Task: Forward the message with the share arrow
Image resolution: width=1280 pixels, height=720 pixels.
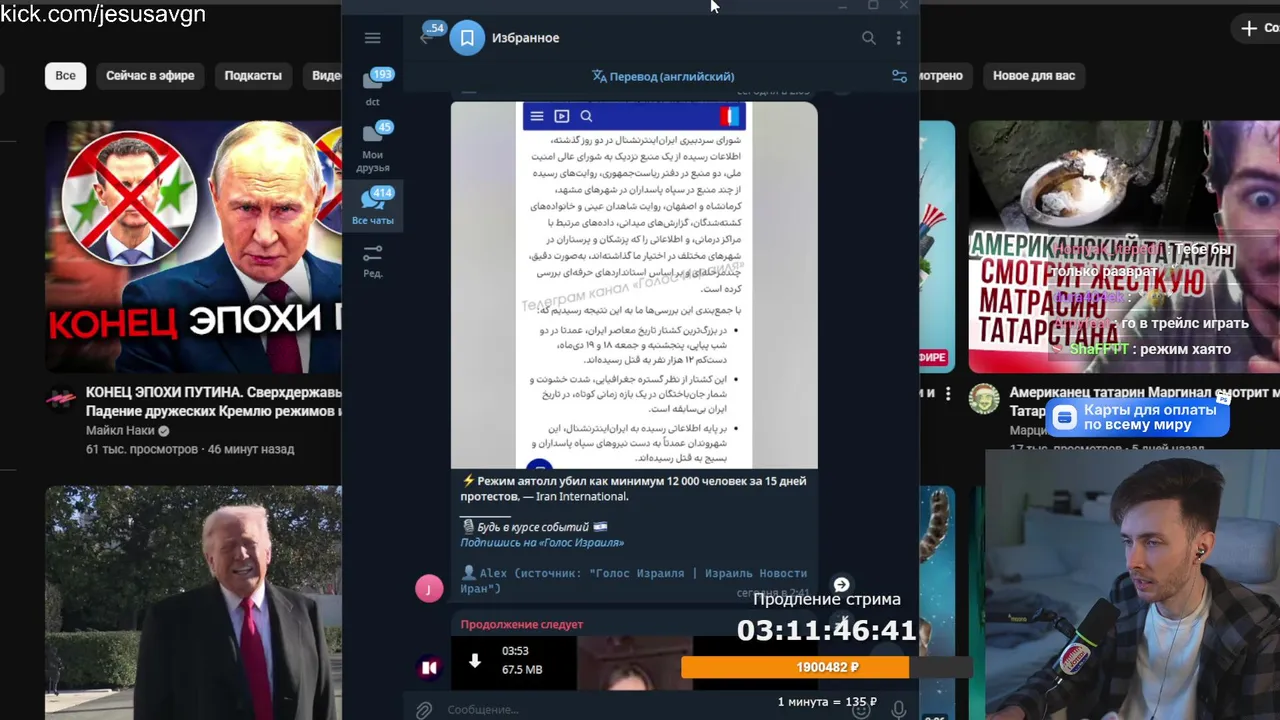Action: click(842, 584)
